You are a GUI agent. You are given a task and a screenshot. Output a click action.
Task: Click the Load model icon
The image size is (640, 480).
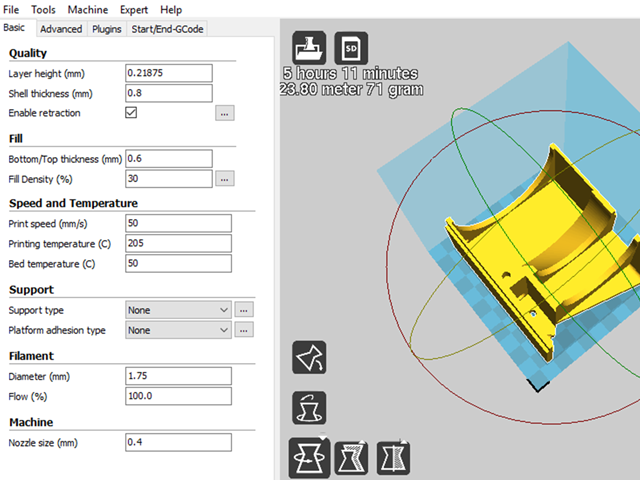tap(309, 48)
